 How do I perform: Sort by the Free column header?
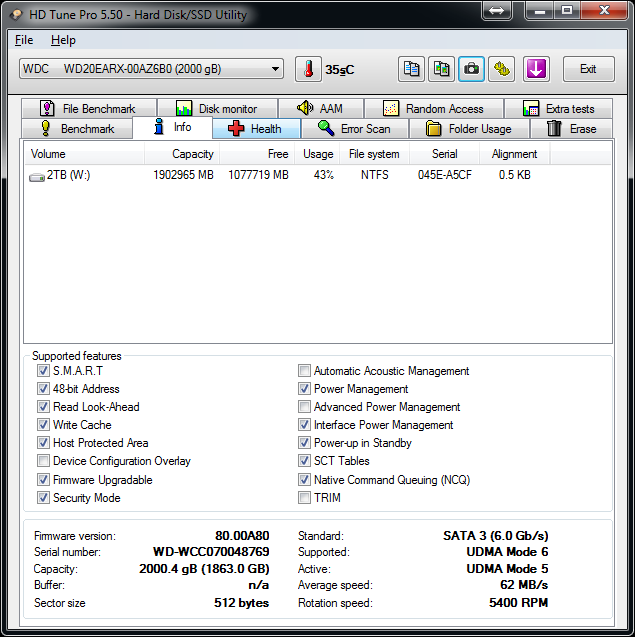click(257, 154)
